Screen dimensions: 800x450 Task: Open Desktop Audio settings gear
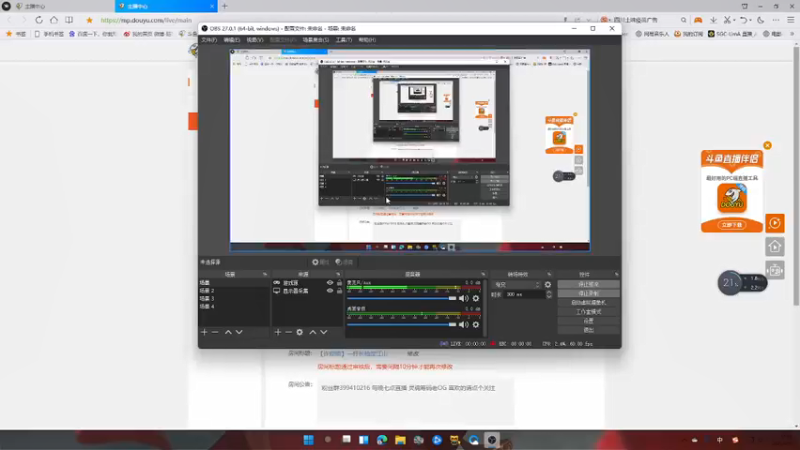click(x=476, y=324)
